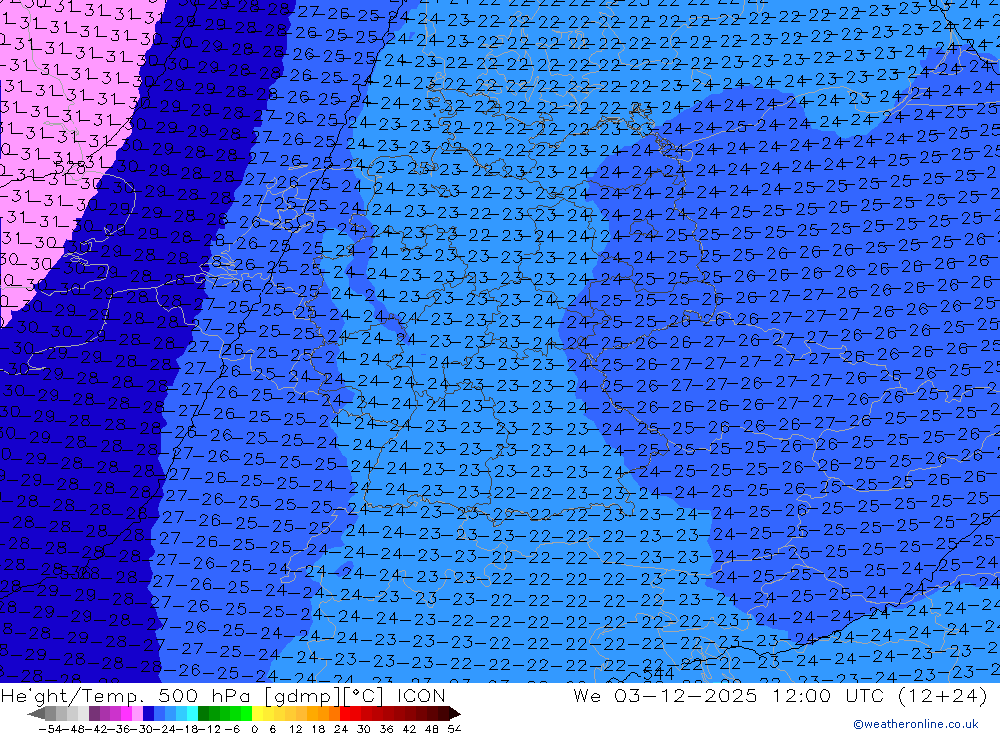Click the '(12+24)' forecast hour label
Image resolution: width=1000 pixels, height=733 pixels.
pos(941,695)
